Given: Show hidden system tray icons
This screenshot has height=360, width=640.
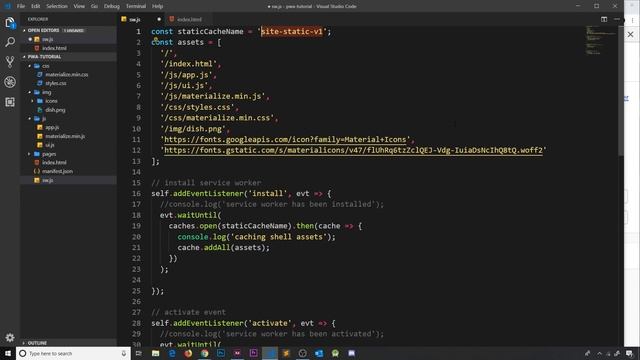Looking at the screenshot, I should pos(599,353).
